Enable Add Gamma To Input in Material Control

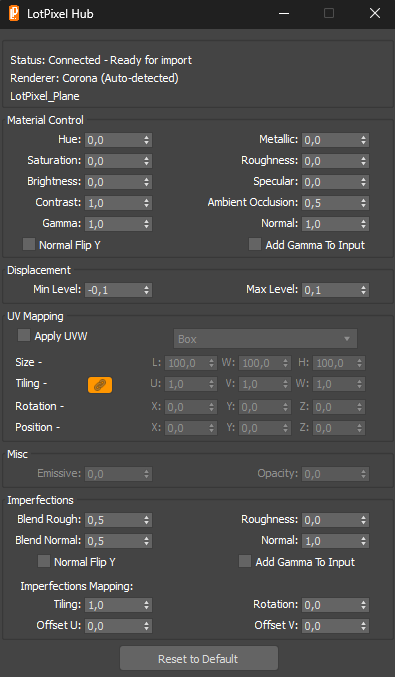coord(255,244)
